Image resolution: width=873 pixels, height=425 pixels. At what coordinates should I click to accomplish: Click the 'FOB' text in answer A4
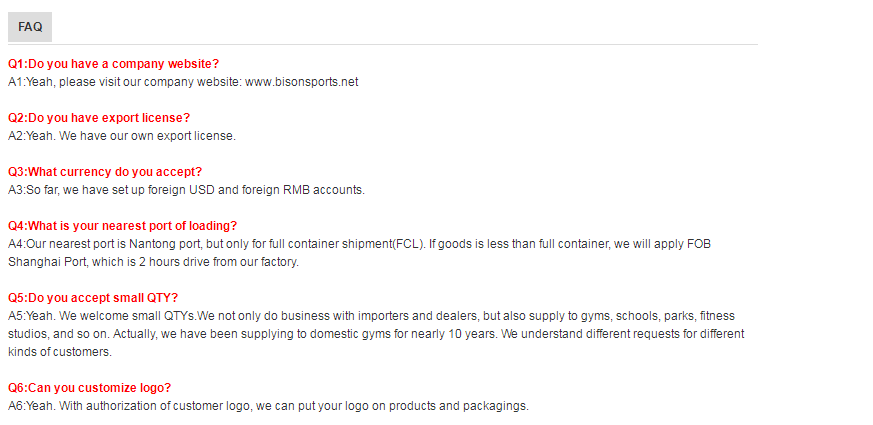pyautogui.click(x=699, y=243)
